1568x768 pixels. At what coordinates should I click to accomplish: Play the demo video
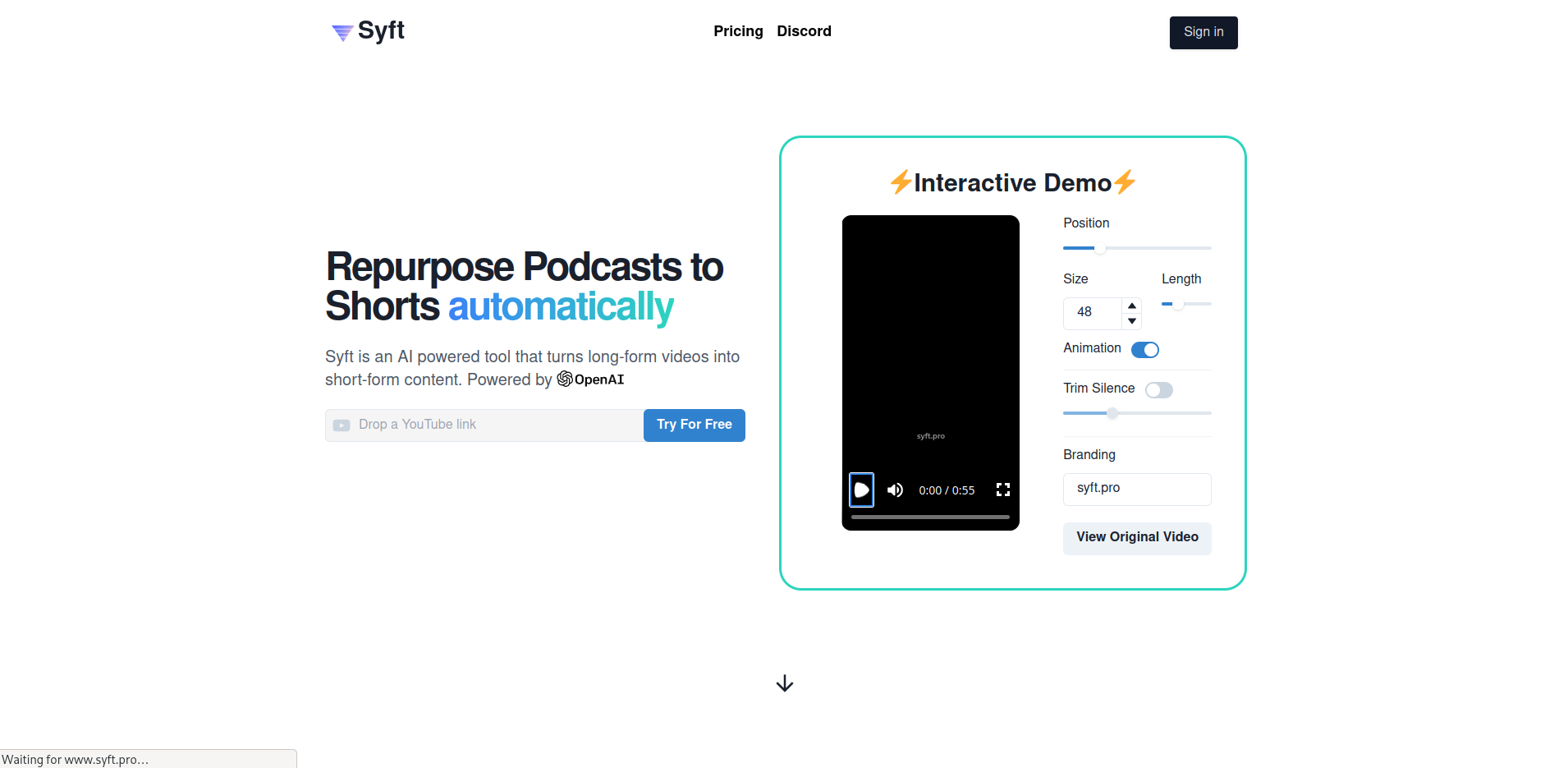[861, 490]
